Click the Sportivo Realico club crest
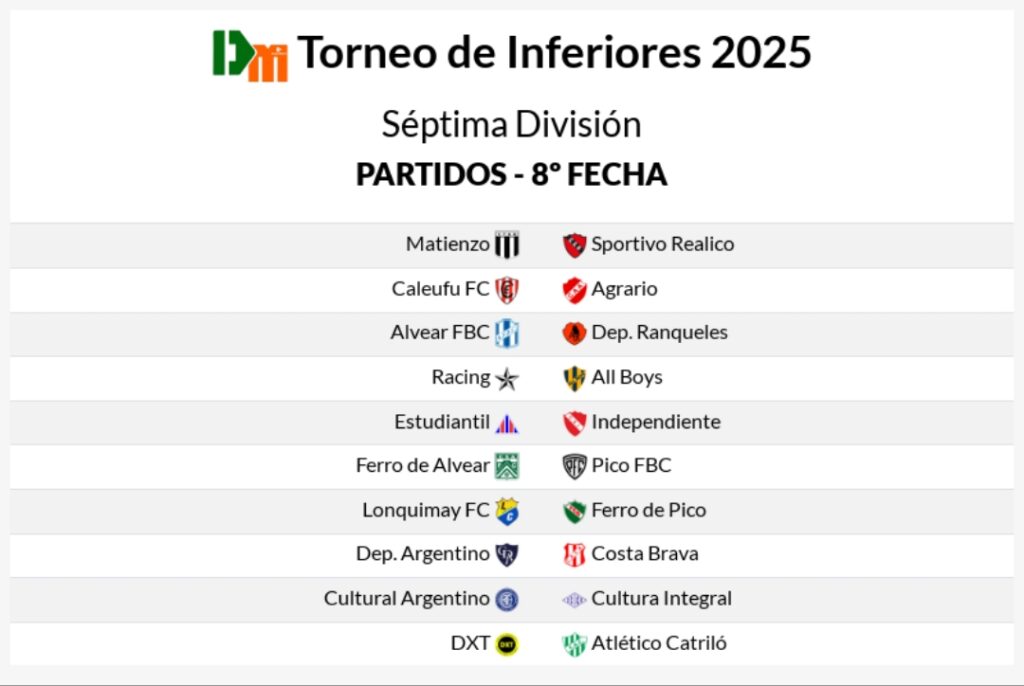 point(574,245)
